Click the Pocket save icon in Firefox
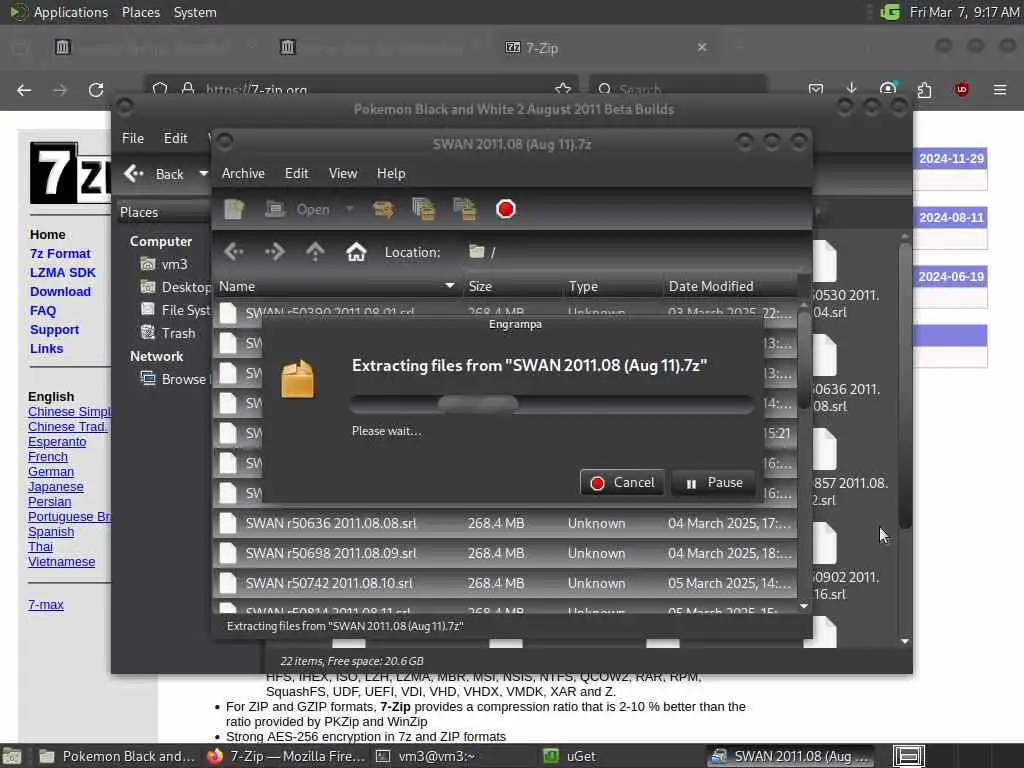 tap(816, 89)
